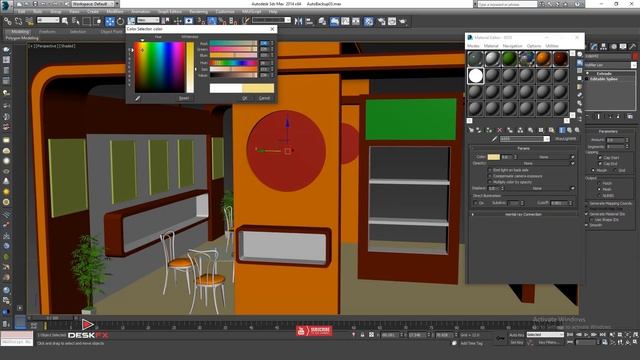This screenshot has width=640, height=360.
Task: Click the red object color swatch in command panel
Action: [635, 56]
